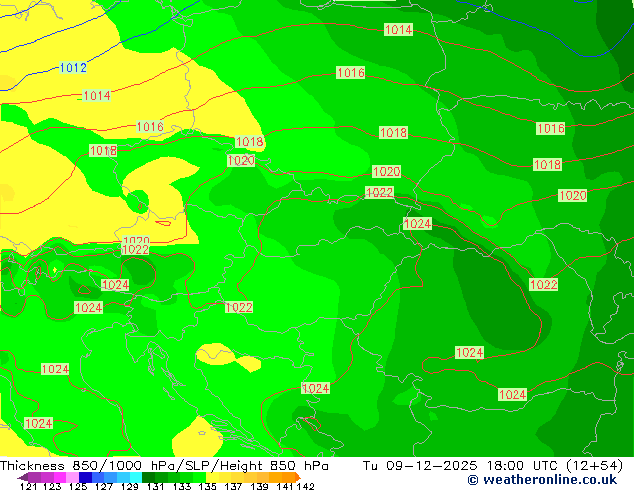Click legend value 123

pyautogui.click(x=52, y=486)
